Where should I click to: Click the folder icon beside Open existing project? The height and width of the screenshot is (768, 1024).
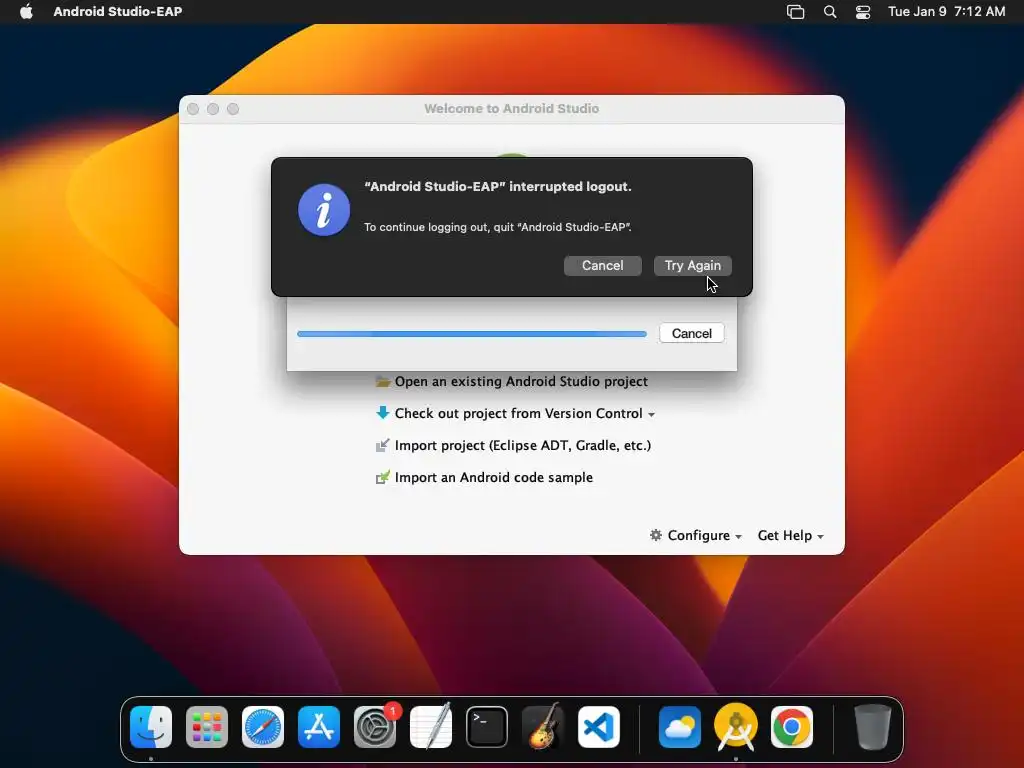coord(383,381)
